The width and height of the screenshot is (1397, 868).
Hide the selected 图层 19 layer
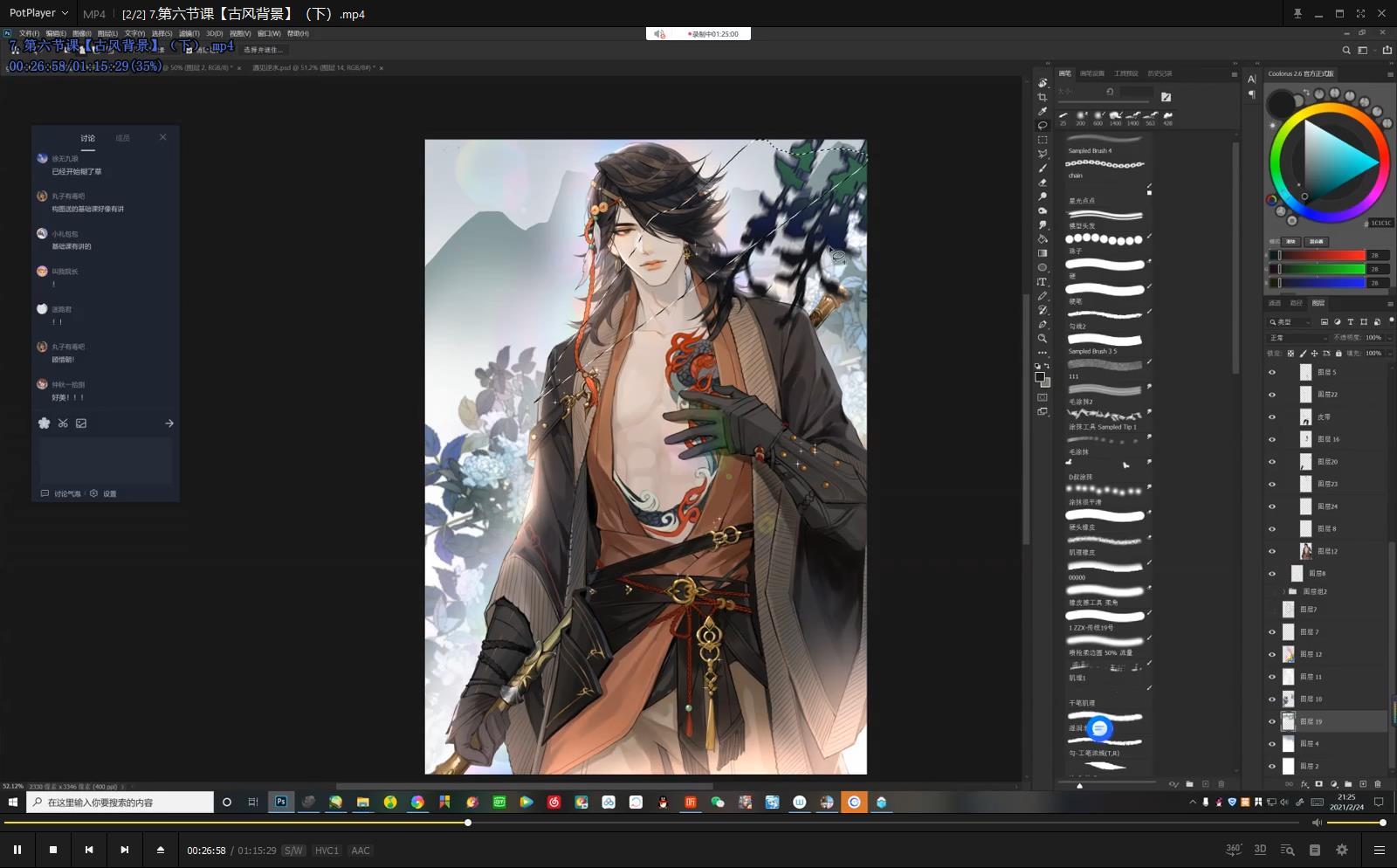pos(1272,721)
